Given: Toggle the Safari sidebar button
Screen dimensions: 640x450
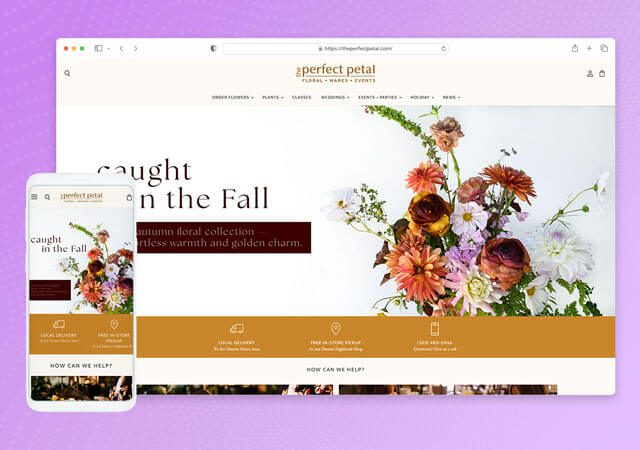Looking at the screenshot, I should pyautogui.click(x=98, y=48).
